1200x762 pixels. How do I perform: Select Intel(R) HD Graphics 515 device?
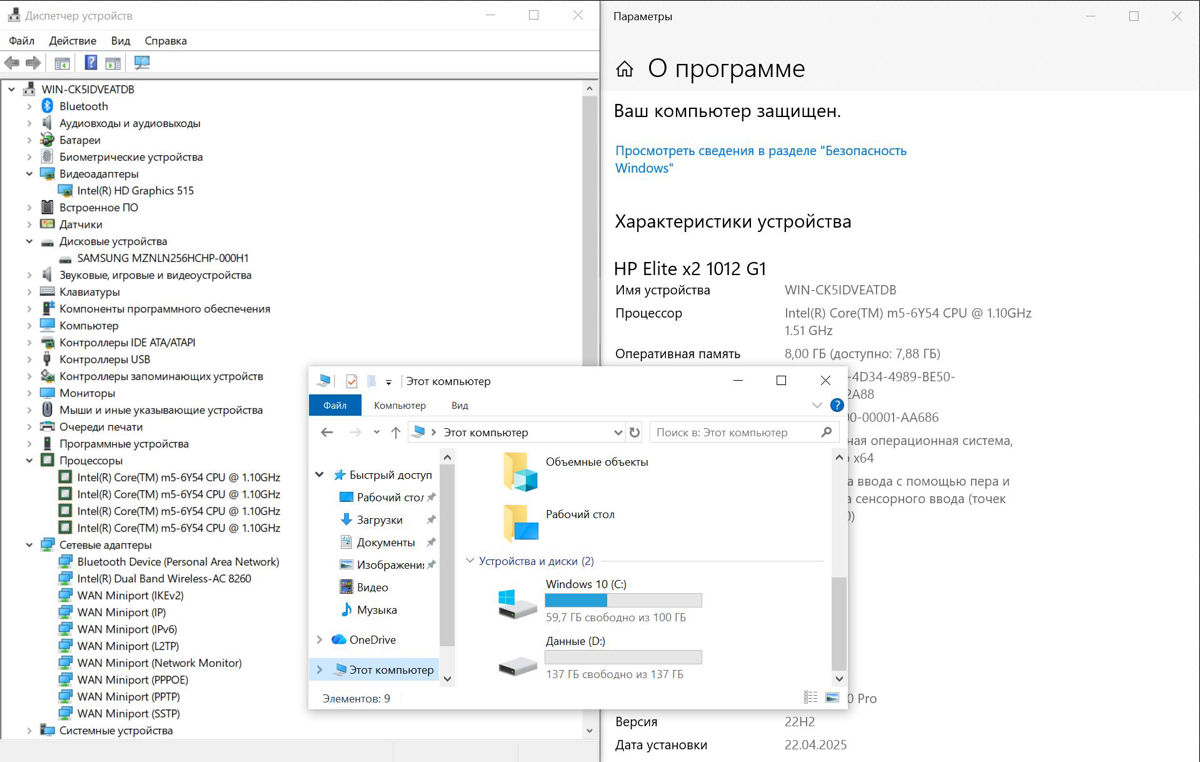pos(135,190)
